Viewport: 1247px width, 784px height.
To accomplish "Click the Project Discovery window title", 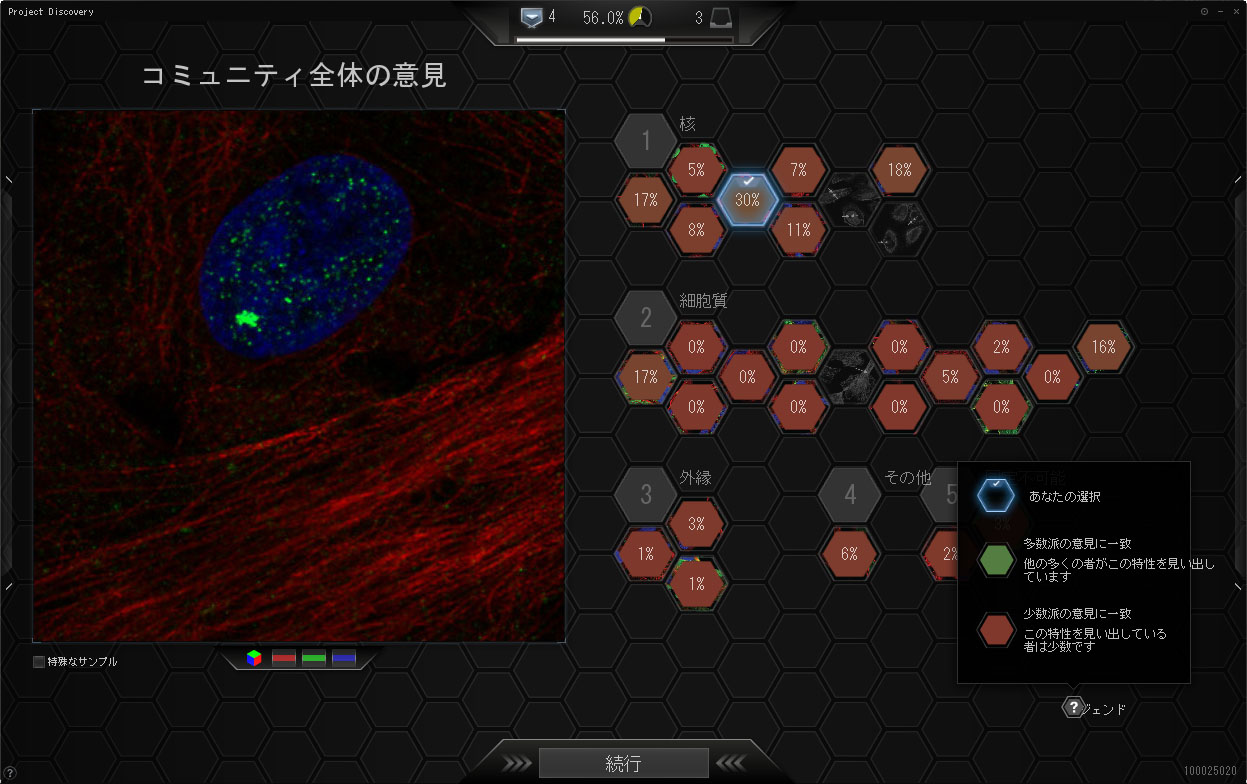I will coord(51,12).
